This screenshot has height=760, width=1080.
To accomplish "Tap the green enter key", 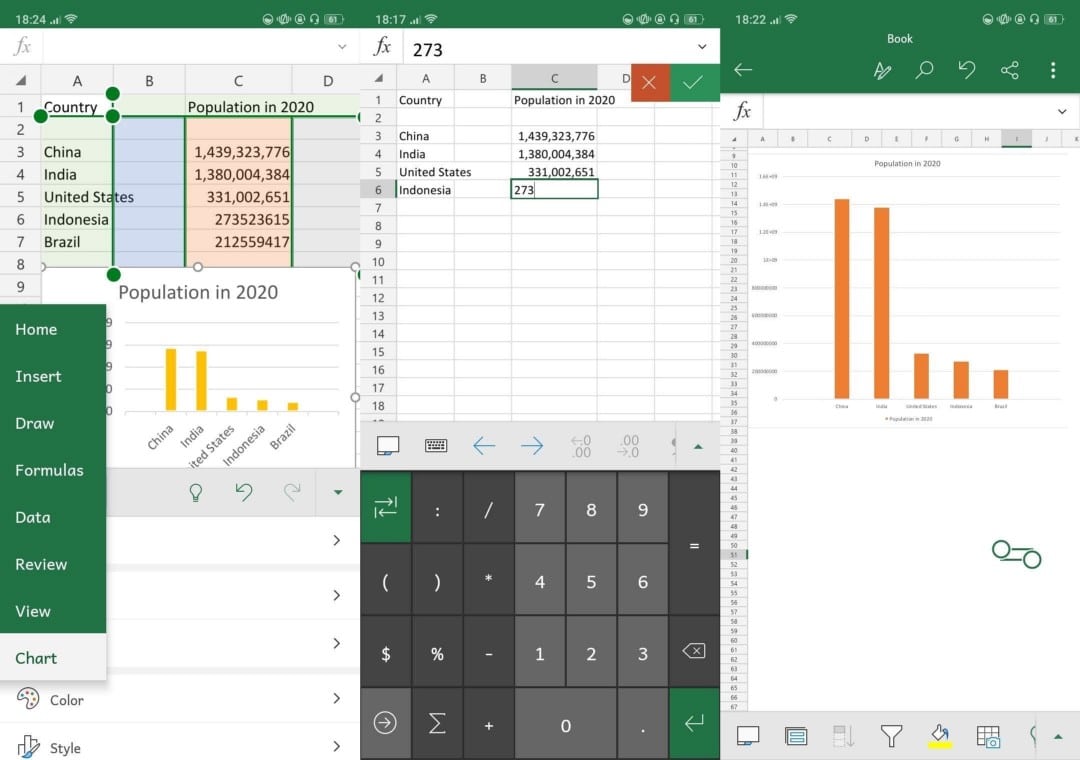I will click(x=694, y=723).
